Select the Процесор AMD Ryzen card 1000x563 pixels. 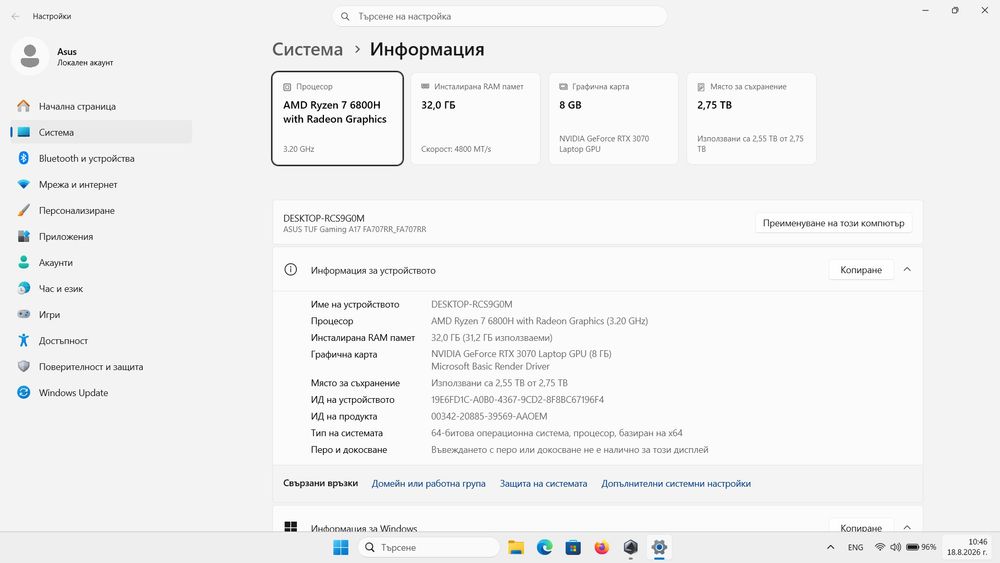[337, 119]
